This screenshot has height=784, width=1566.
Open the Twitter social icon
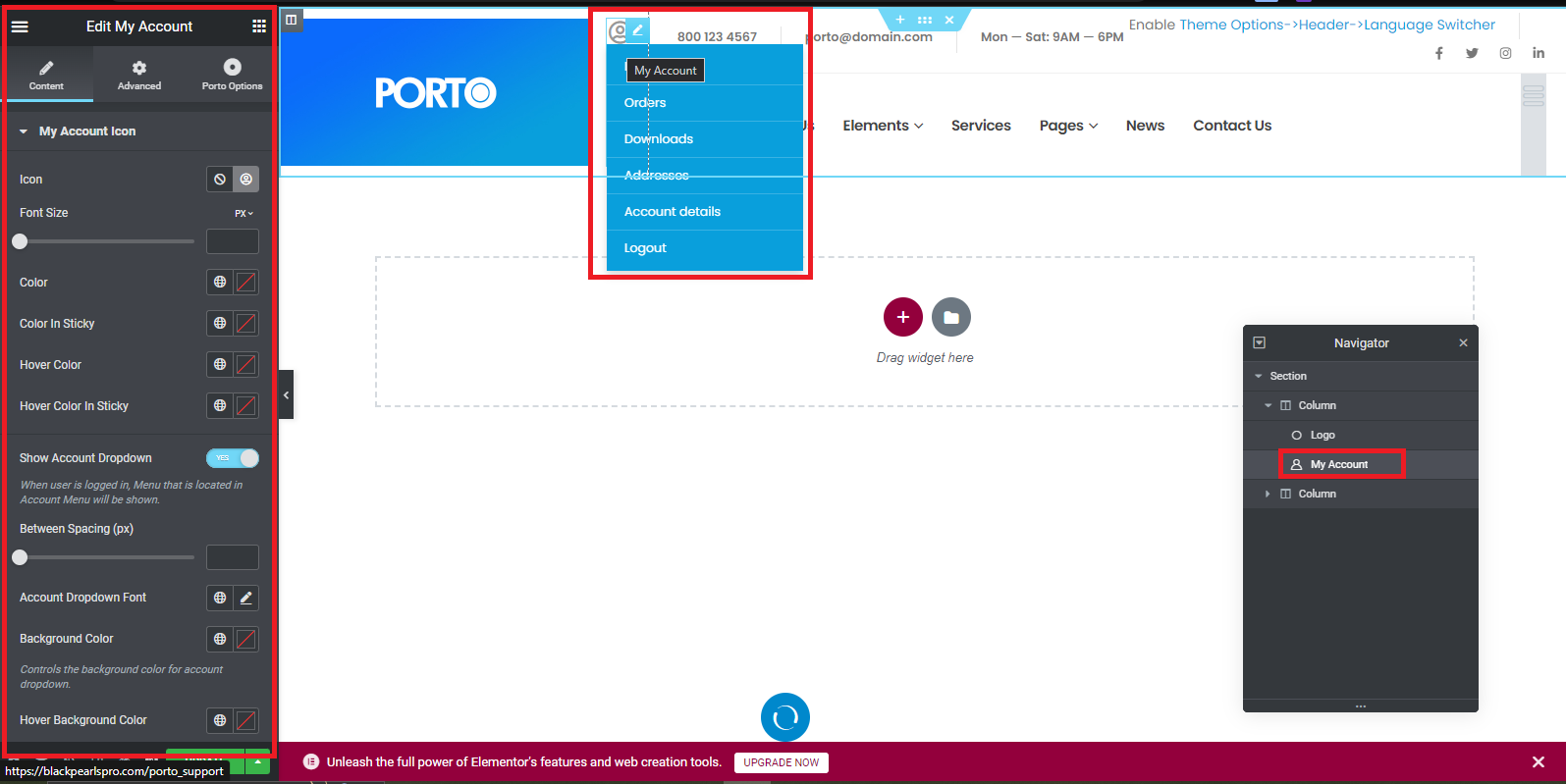point(1472,53)
